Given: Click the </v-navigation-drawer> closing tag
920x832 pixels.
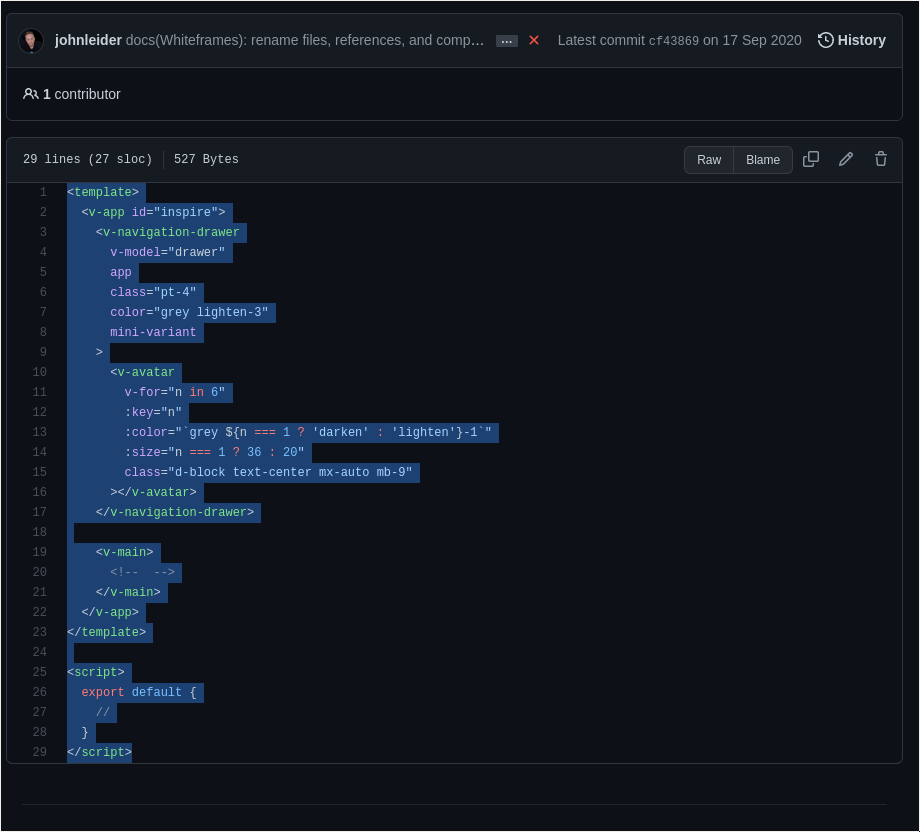Looking at the screenshot, I should point(175,512).
